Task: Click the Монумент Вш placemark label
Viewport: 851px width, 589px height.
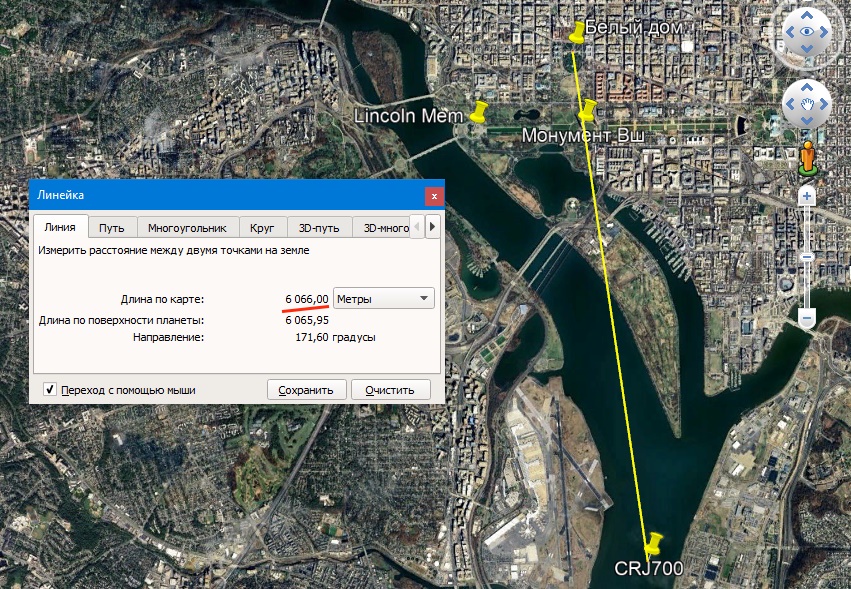Action: tap(583, 135)
